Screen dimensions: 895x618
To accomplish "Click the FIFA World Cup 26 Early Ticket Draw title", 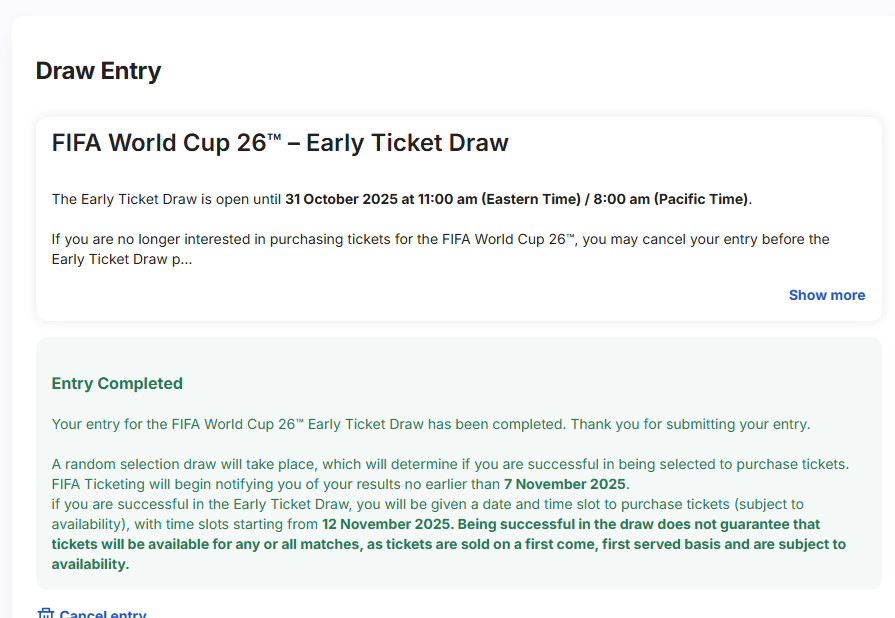I will (280, 143).
